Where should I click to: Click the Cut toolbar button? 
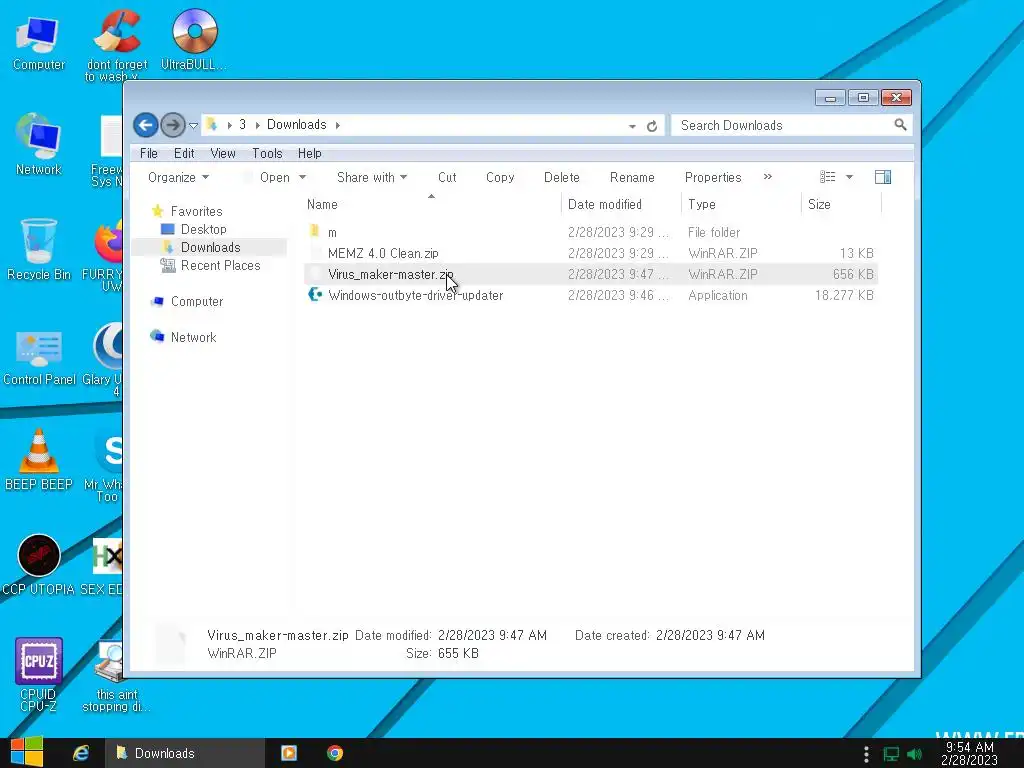pyautogui.click(x=447, y=177)
